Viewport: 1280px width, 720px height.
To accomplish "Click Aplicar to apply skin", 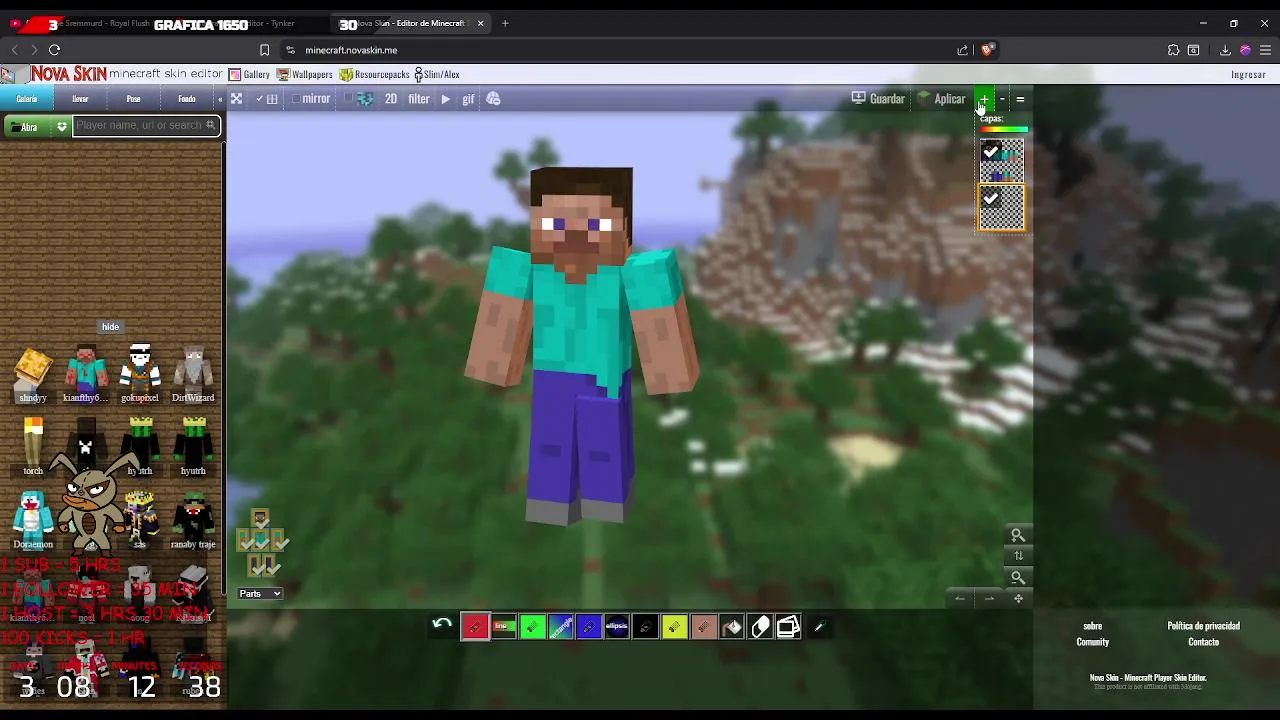I will pos(941,98).
